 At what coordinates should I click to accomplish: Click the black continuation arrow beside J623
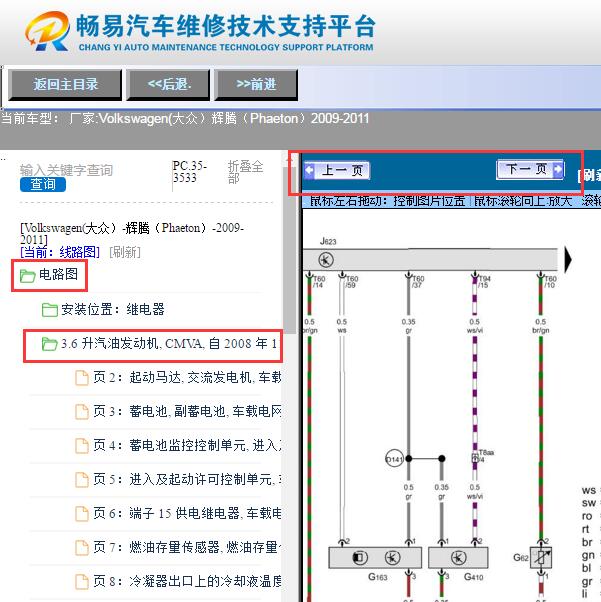[568, 260]
